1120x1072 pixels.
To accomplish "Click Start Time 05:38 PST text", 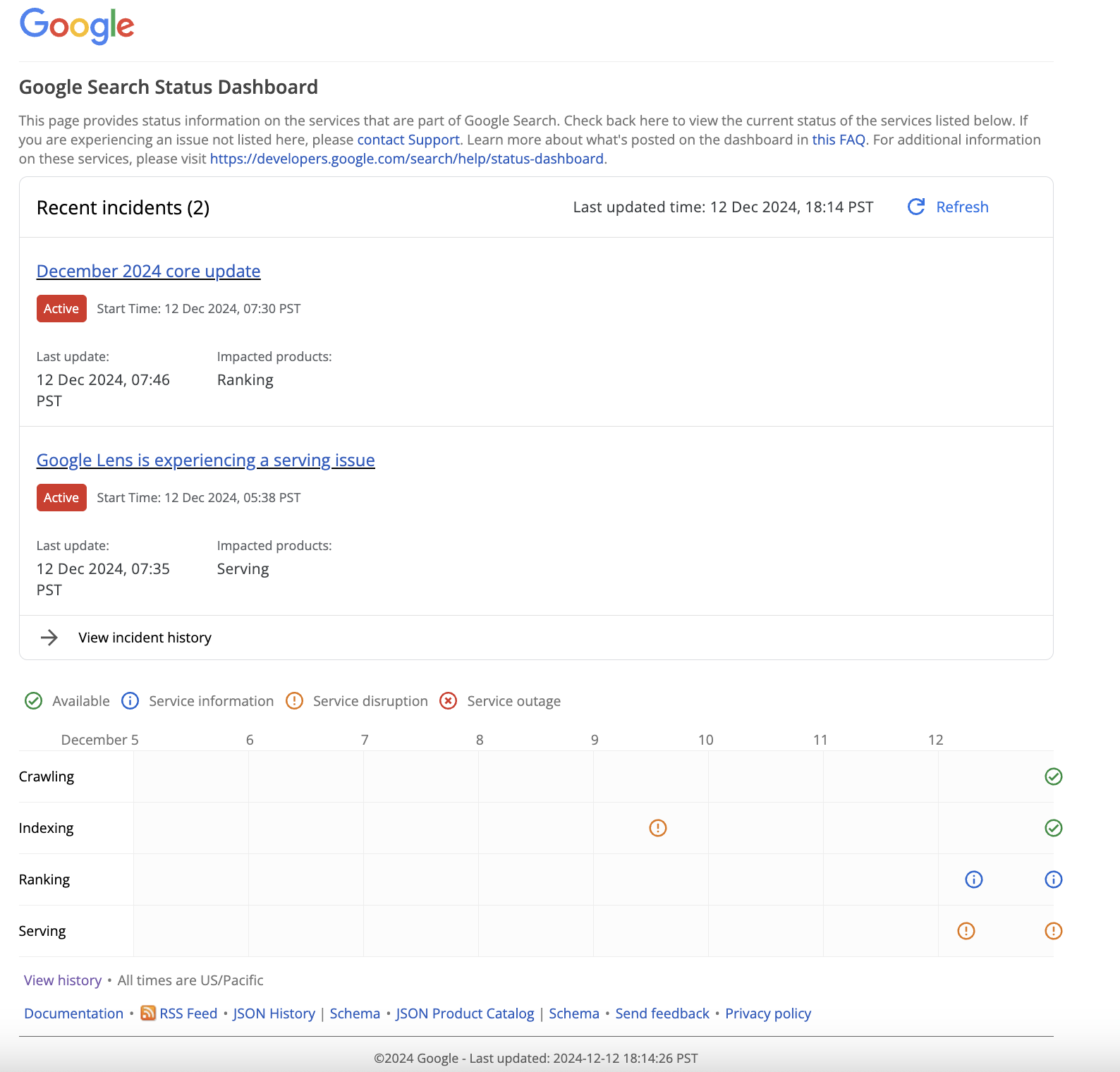I will (199, 498).
